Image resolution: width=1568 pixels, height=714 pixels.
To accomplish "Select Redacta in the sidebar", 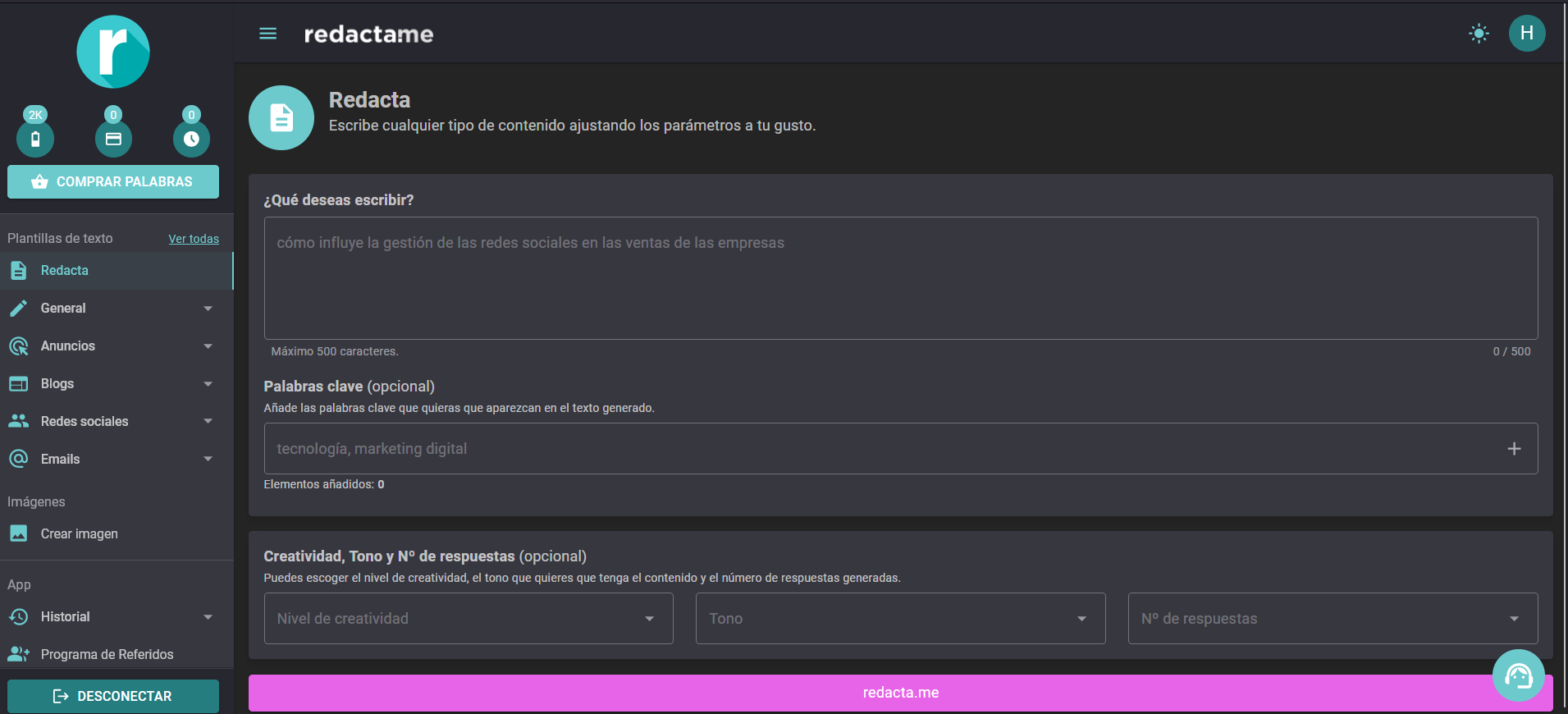I will [x=65, y=271].
